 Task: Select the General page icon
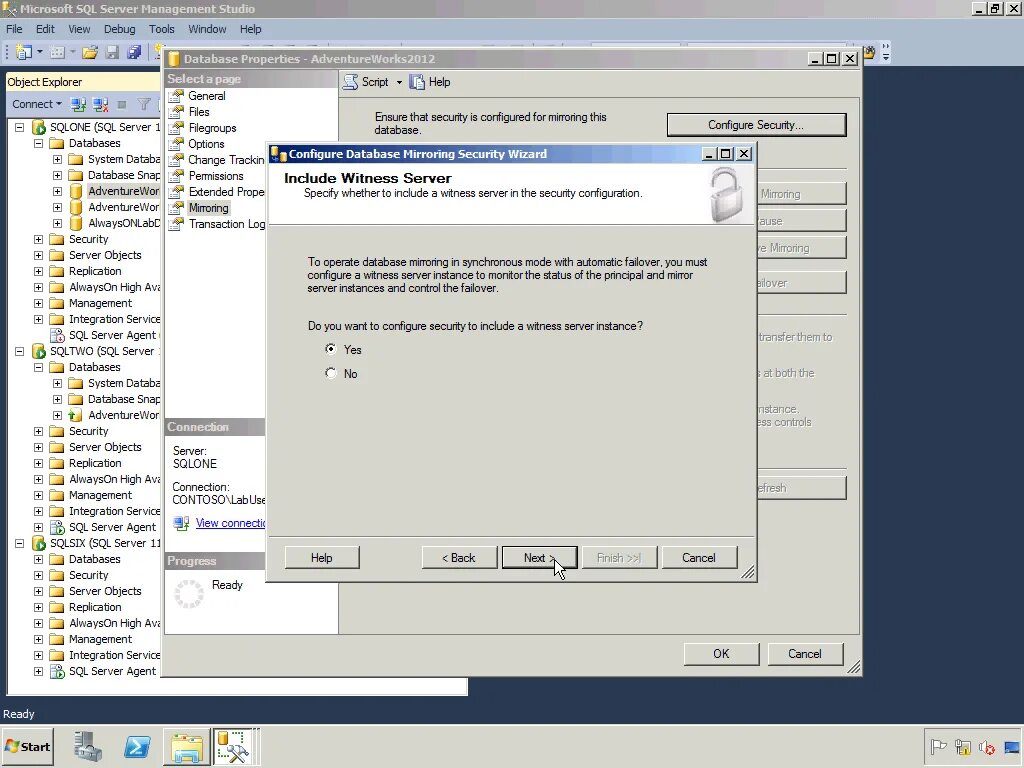(176, 96)
